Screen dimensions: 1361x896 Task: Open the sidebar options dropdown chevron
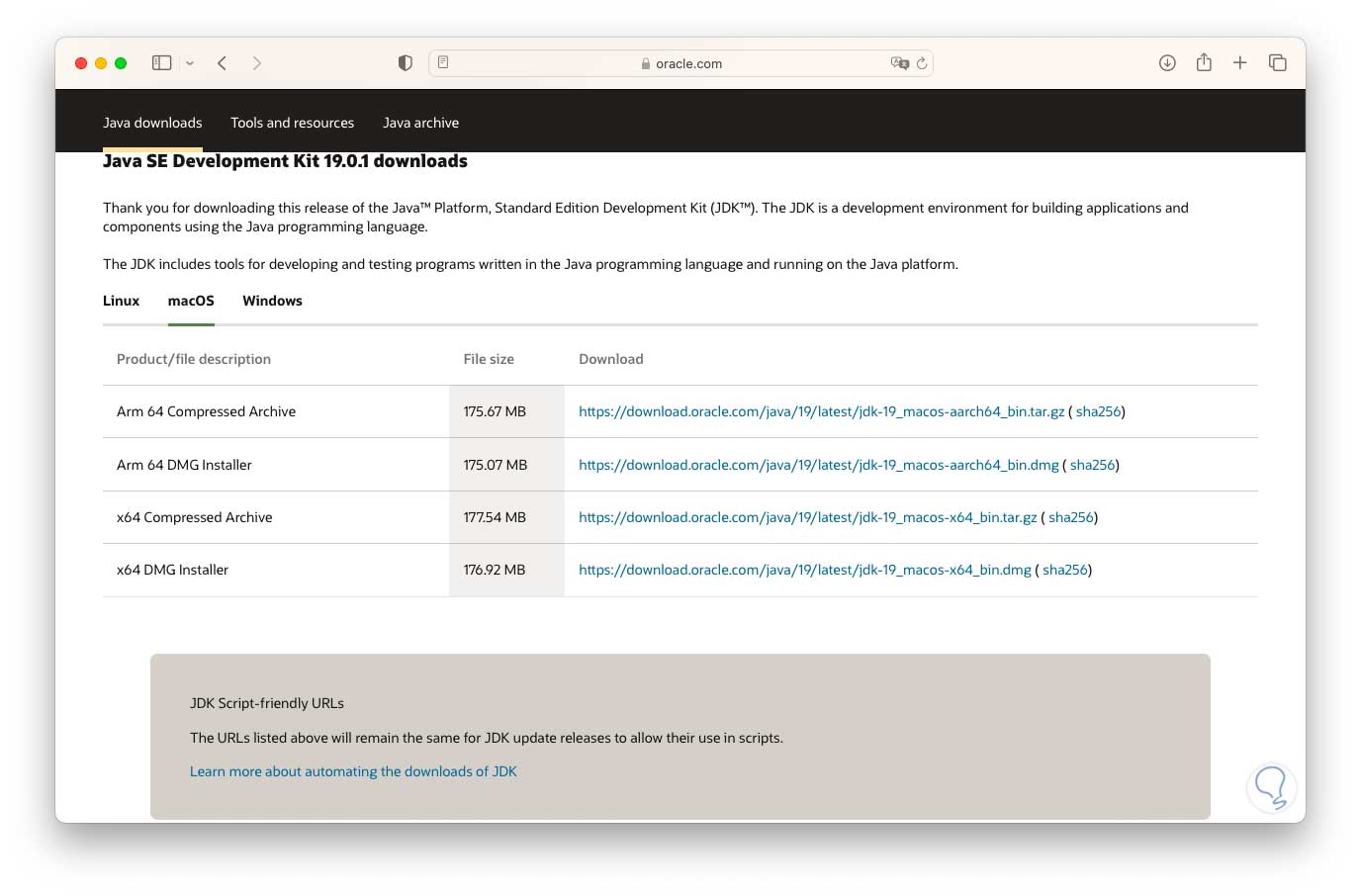190,63
